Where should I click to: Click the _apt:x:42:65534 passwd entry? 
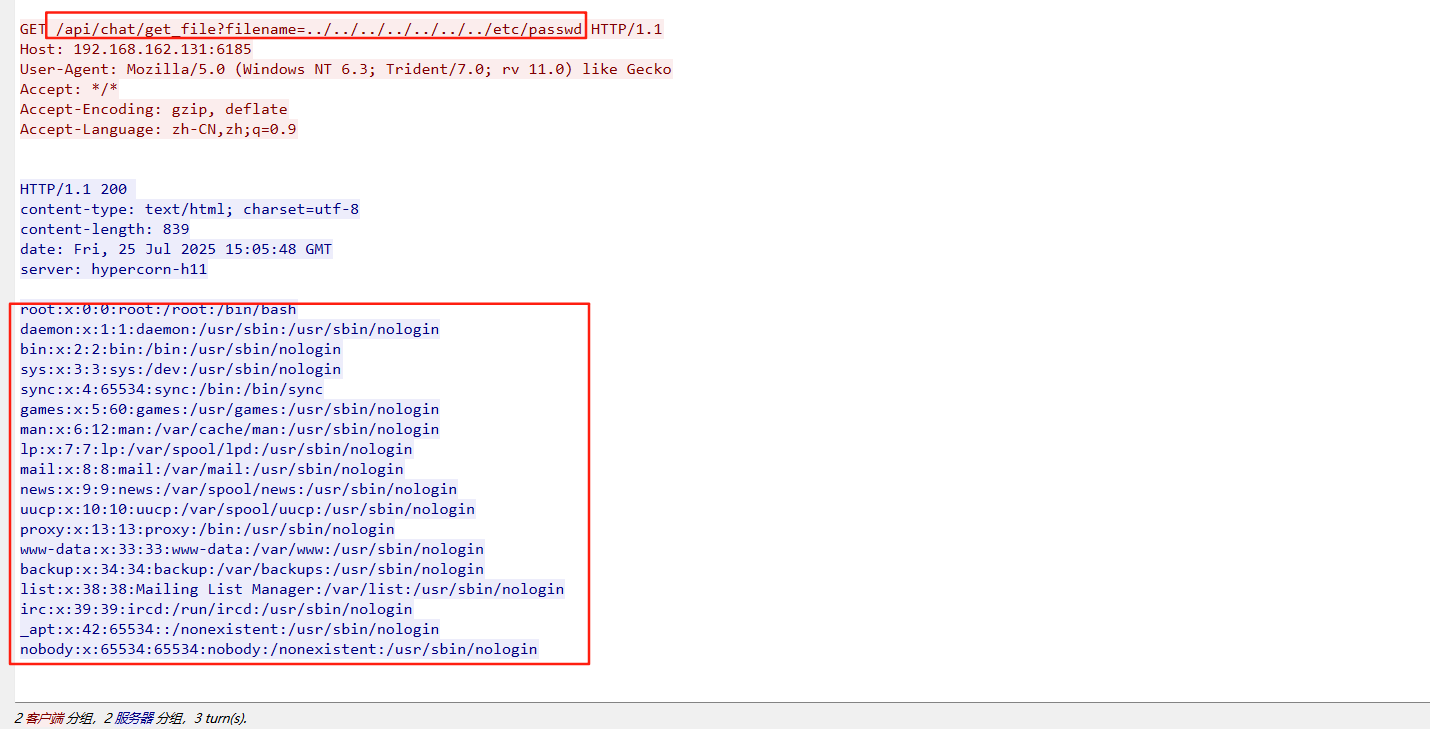tap(230, 629)
